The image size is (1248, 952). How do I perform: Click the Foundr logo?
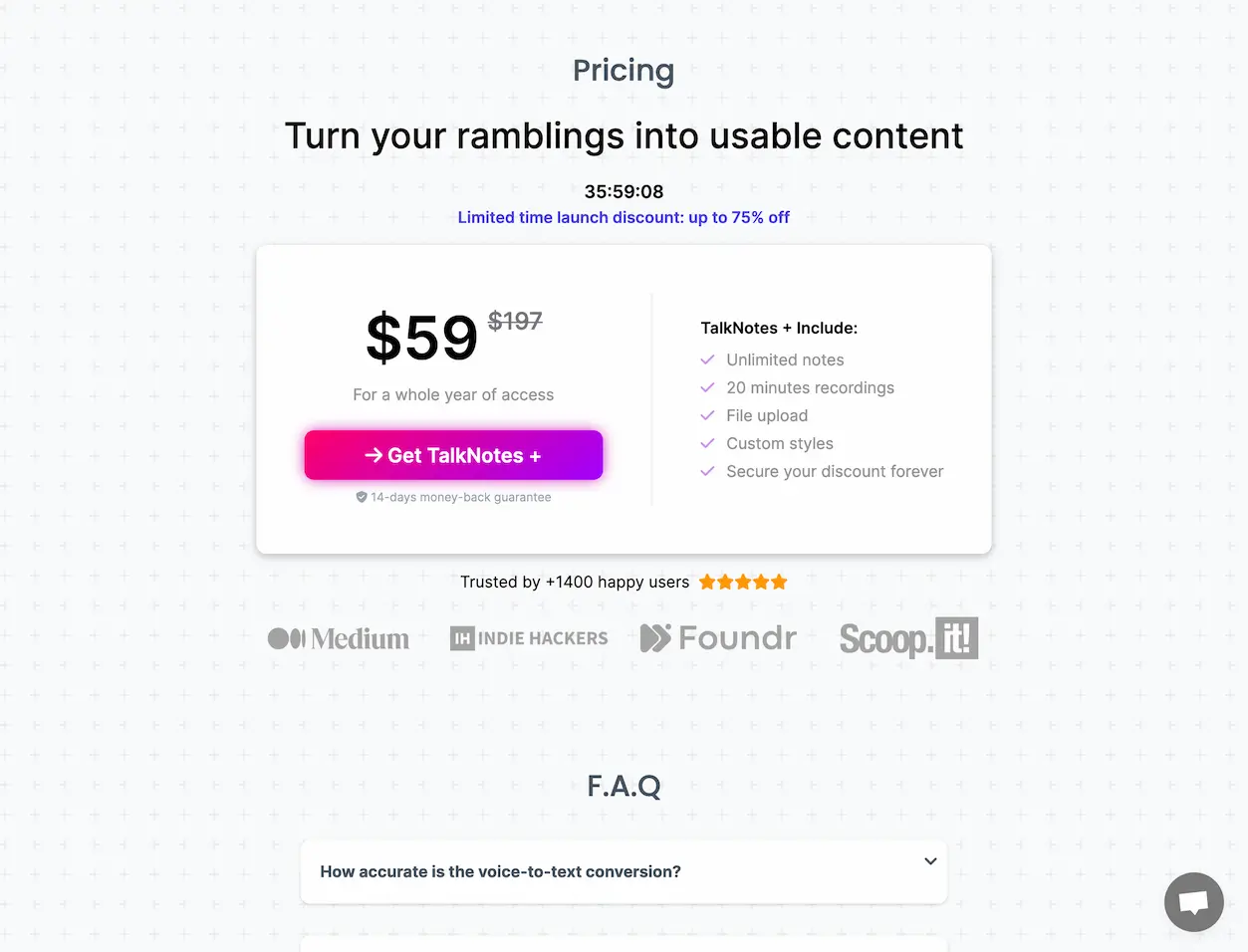coord(718,637)
